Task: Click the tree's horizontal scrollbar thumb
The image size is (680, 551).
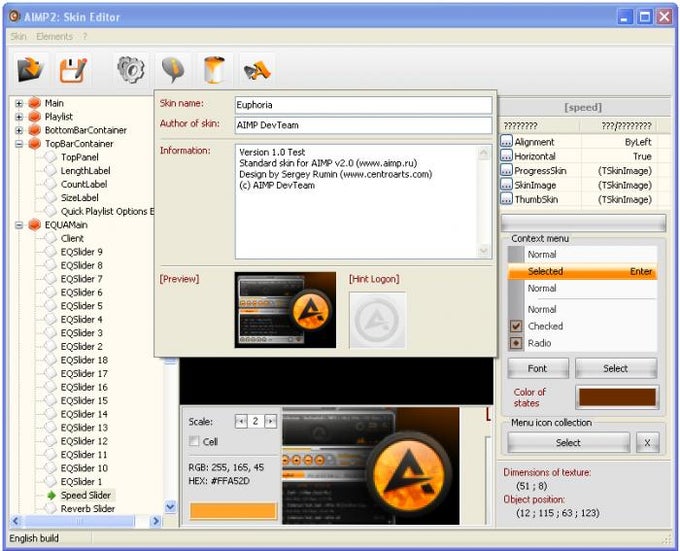Action: pos(78,521)
